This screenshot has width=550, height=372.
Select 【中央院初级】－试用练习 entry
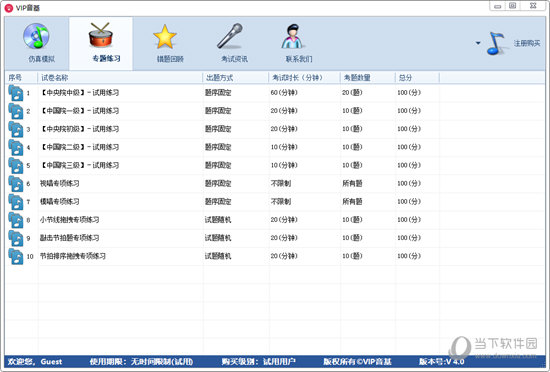pos(80,129)
